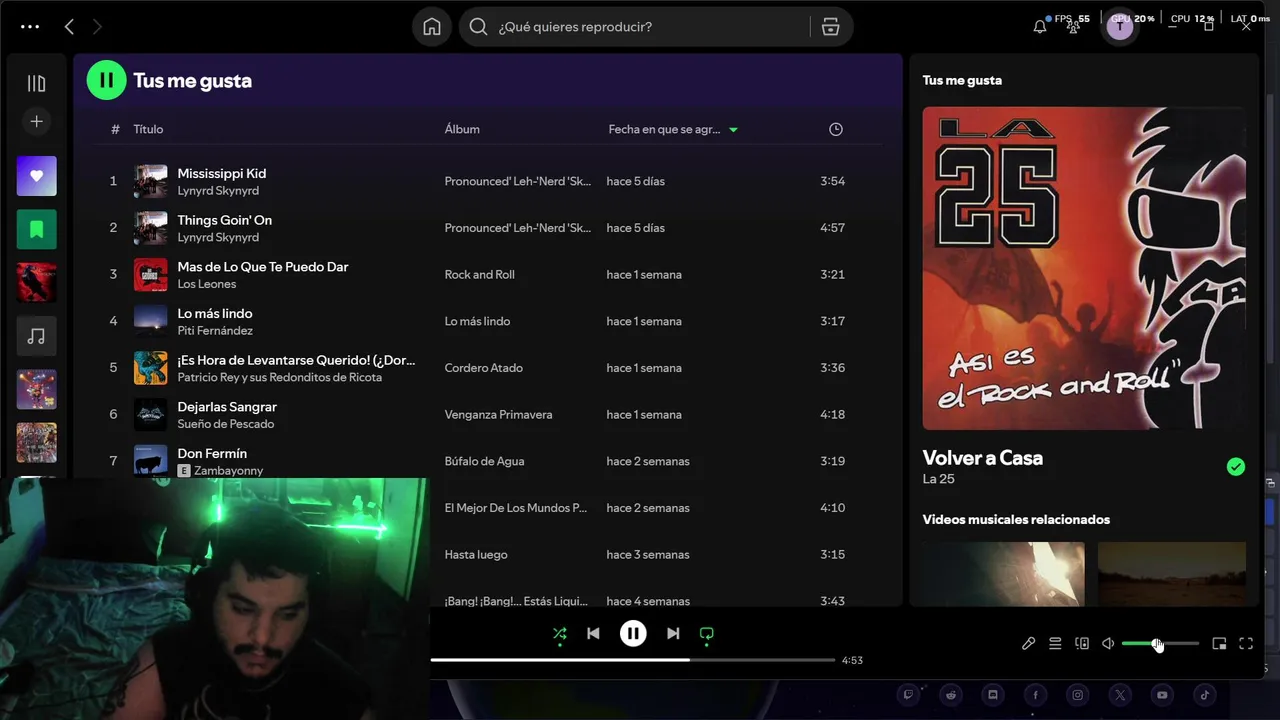Screen dimensions: 1280x720
Task: Open the three-dots app menu
Action: [x=30, y=27]
